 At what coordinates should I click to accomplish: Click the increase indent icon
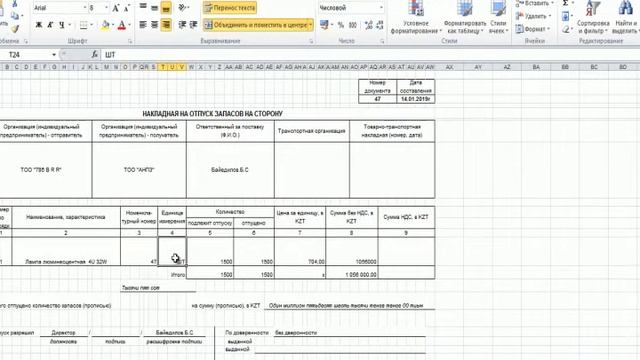click(193, 25)
